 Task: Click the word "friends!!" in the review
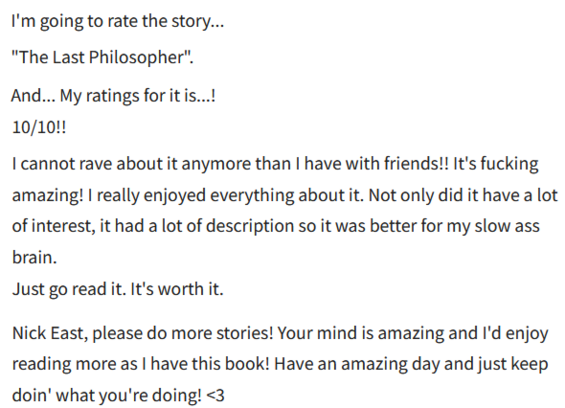pyautogui.click(x=416, y=164)
